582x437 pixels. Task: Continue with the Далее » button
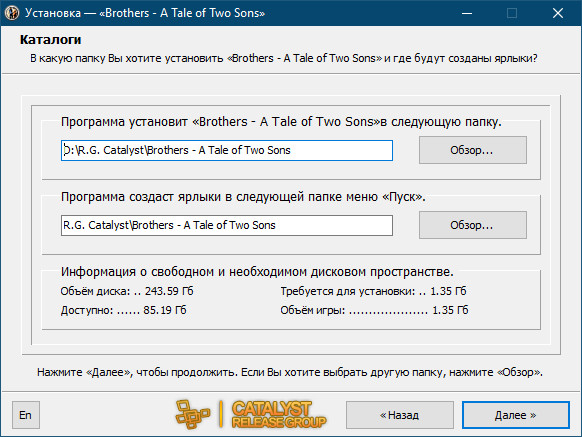click(x=516, y=415)
